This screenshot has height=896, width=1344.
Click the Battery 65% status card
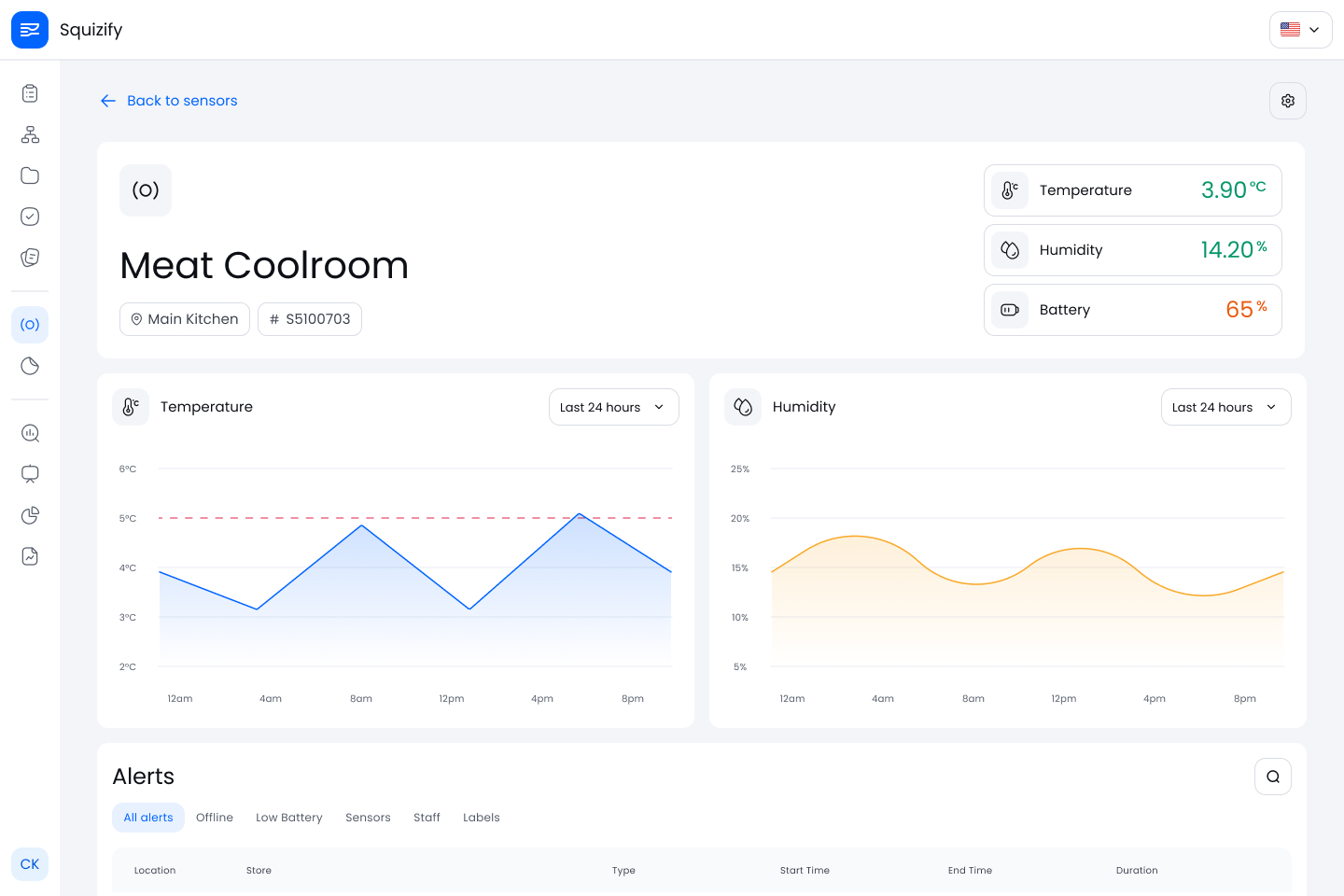click(1132, 310)
